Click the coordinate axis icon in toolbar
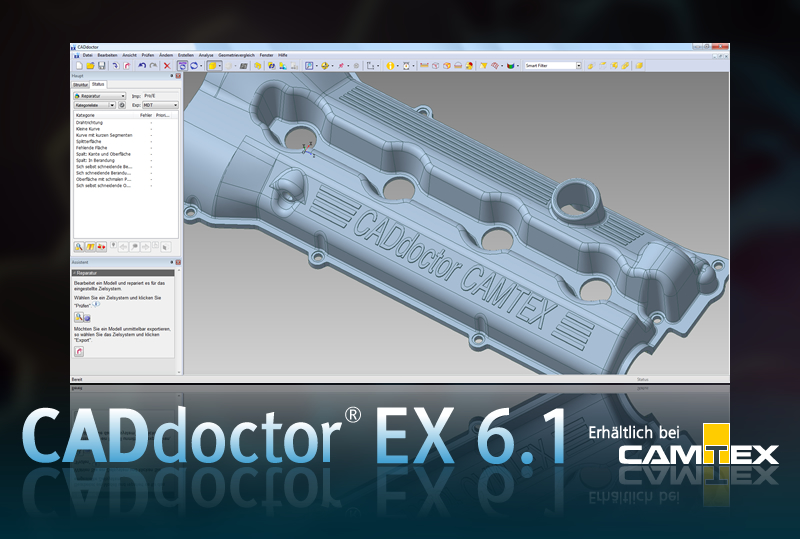Screen dimensions: 800x539 coord(370,66)
